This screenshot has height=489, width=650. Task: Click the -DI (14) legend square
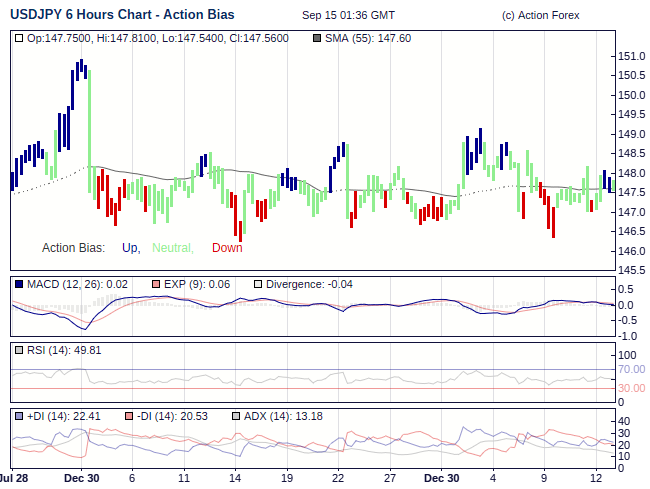tap(129, 416)
